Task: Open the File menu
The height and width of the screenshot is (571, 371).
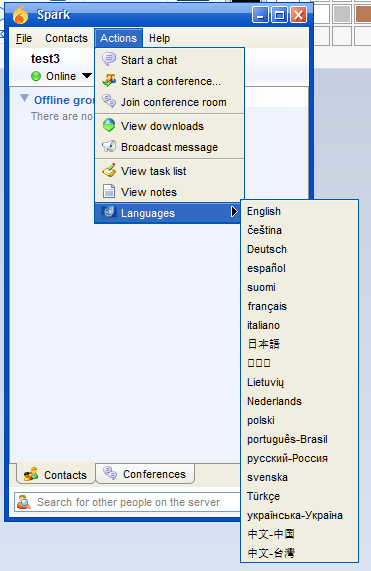Action: point(24,38)
